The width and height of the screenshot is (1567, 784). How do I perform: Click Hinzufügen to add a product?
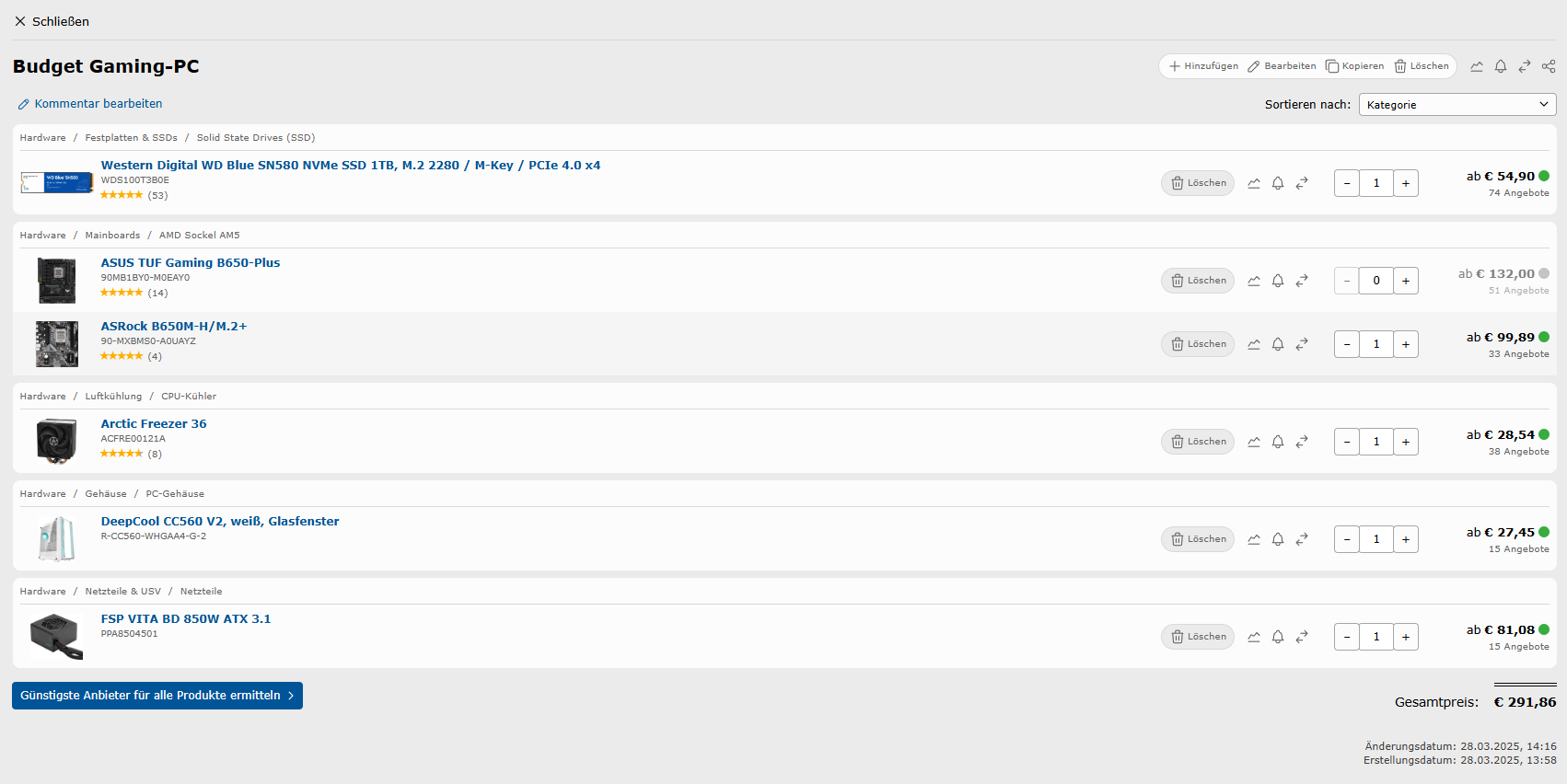1203,66
